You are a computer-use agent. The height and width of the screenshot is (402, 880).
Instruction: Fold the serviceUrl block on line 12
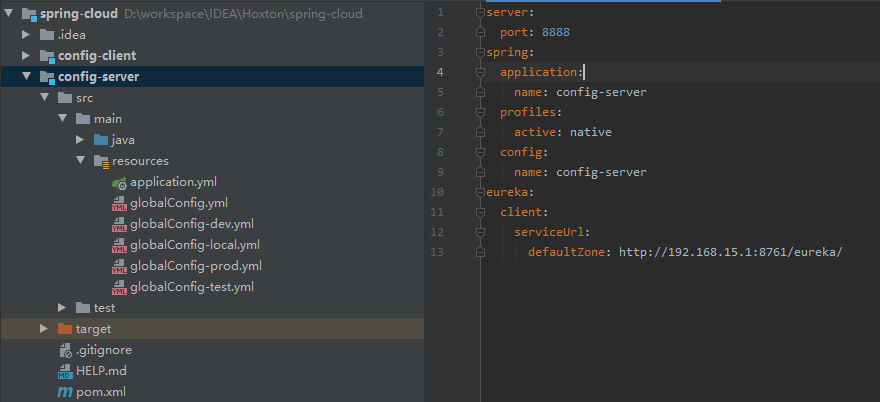[480, 232]
